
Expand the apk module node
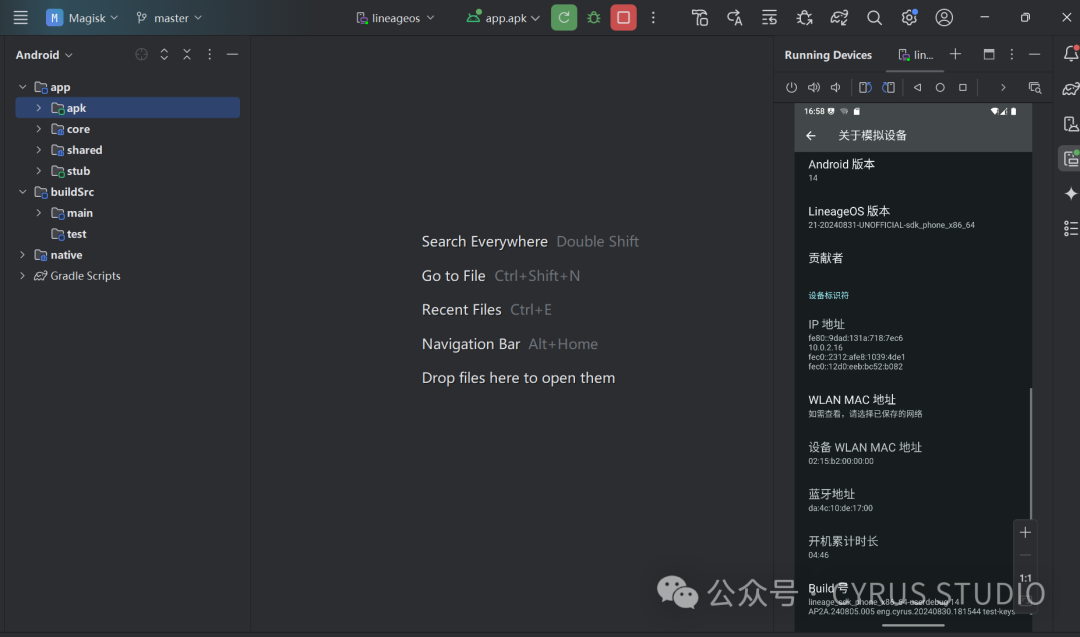click(39, 108)
